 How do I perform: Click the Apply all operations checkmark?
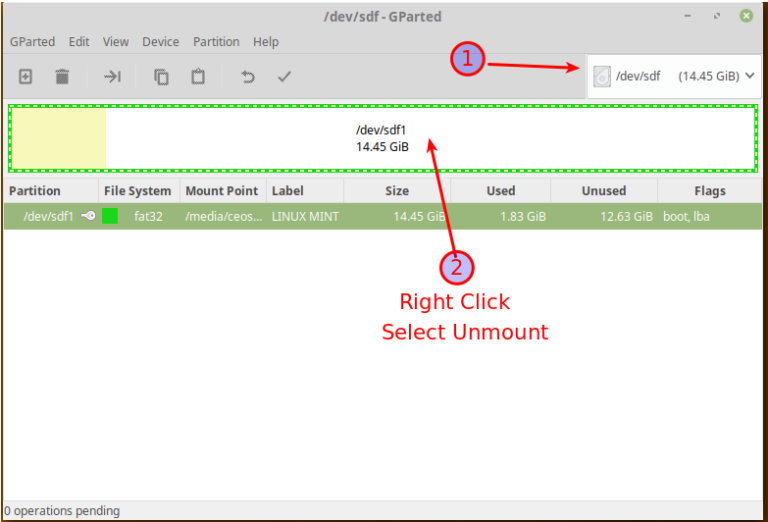click(x=284, y=76)
